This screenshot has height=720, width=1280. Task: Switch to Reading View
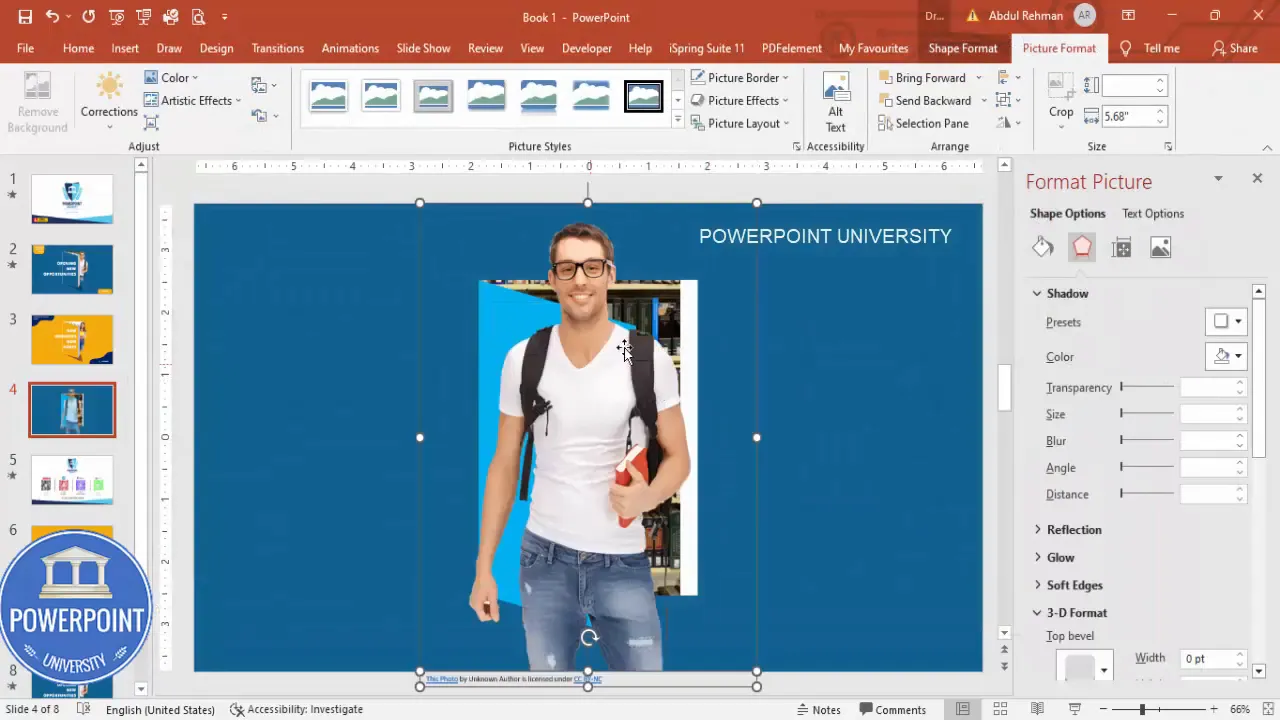(x=1037, y=709)
